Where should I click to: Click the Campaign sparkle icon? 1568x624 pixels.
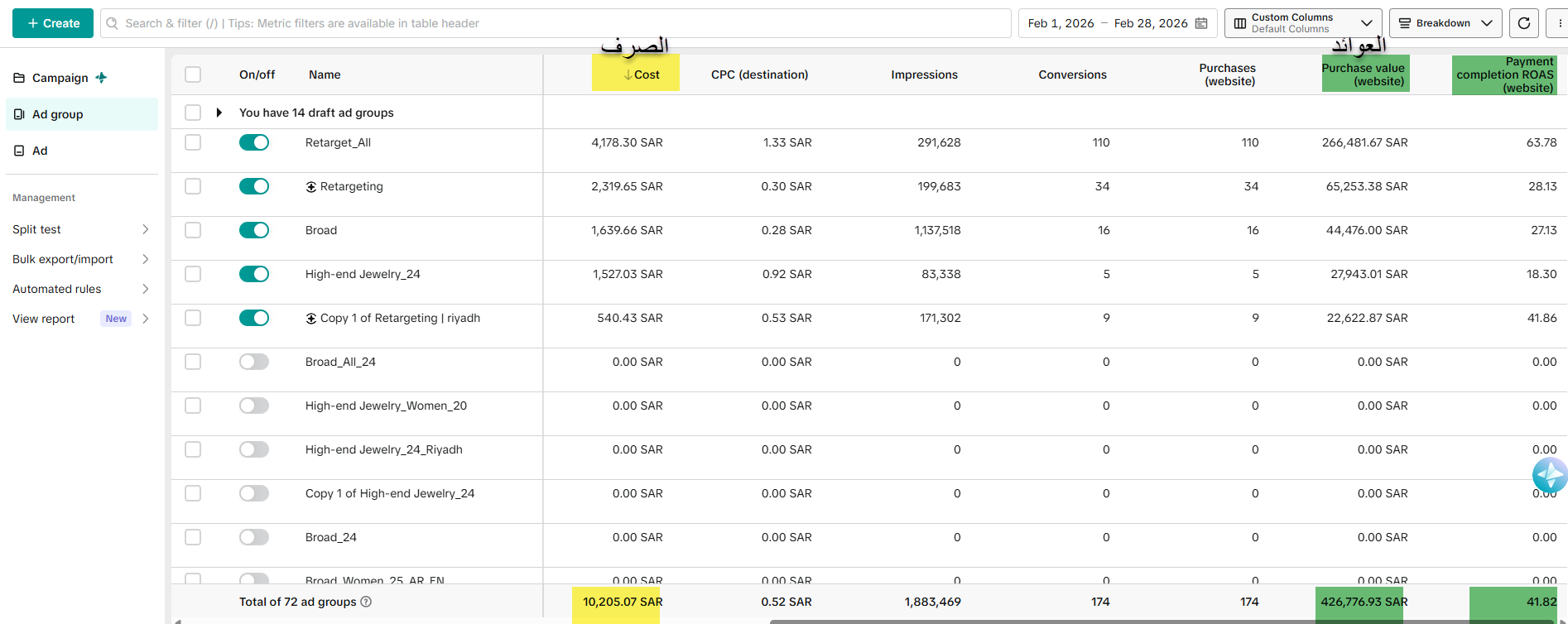pyautogui.click(x=101, y=78)
